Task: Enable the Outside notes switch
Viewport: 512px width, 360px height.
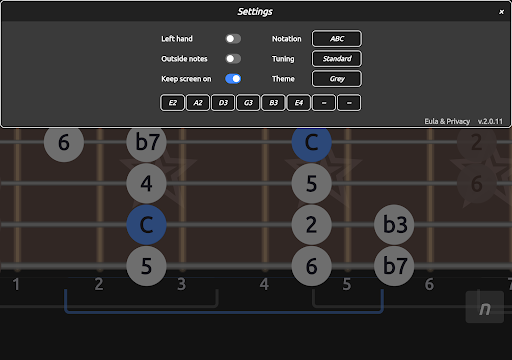Action: [x=233, y=59]
